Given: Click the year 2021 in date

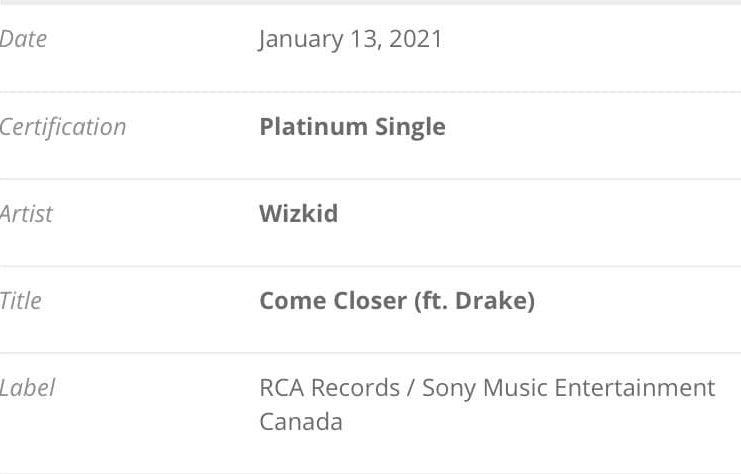Looking at the screenshot, I should pyautogui.click(x=415, y=39).
